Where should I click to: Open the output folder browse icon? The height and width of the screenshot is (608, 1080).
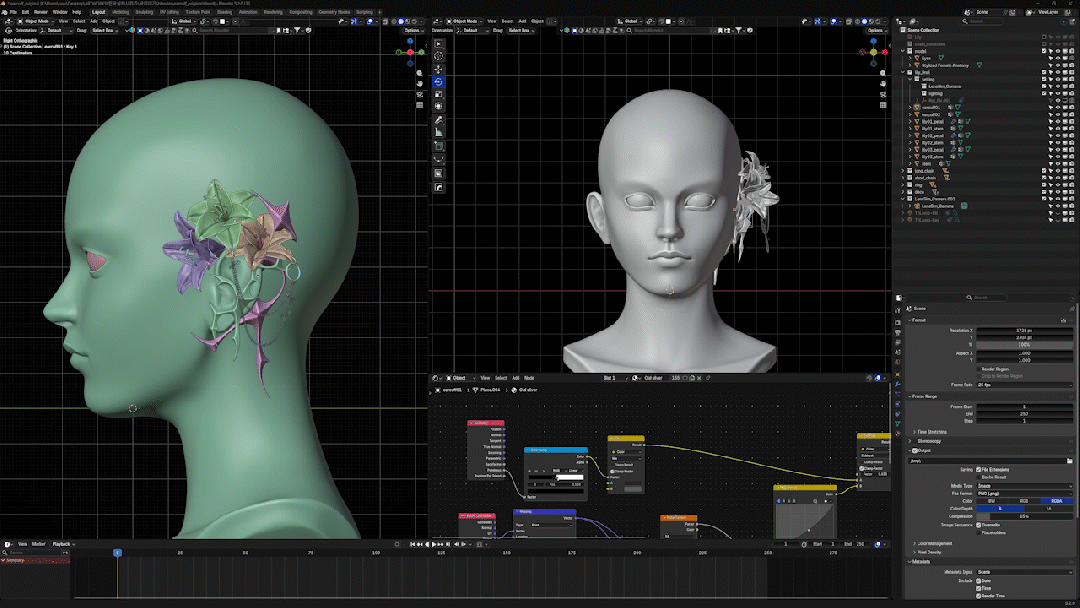coord(1069,461)
